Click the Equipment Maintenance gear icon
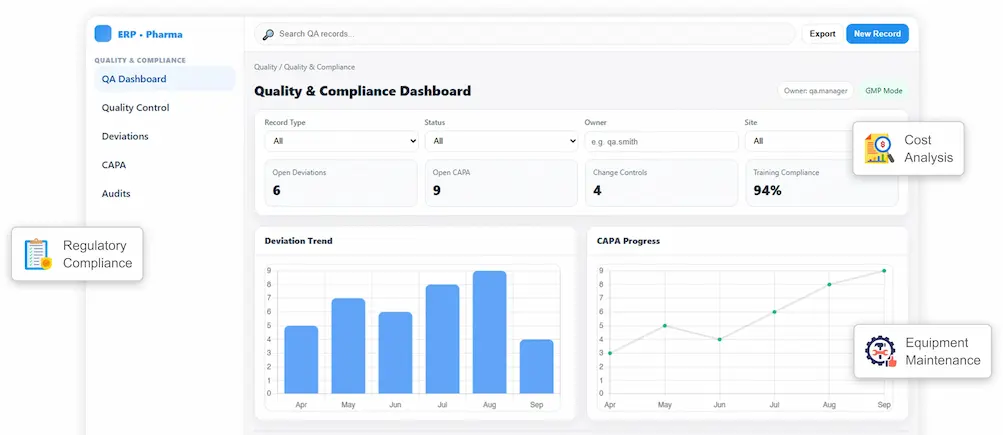Image resolution: width=1003 pixels, height=435 pixels. tap(881, 351)
